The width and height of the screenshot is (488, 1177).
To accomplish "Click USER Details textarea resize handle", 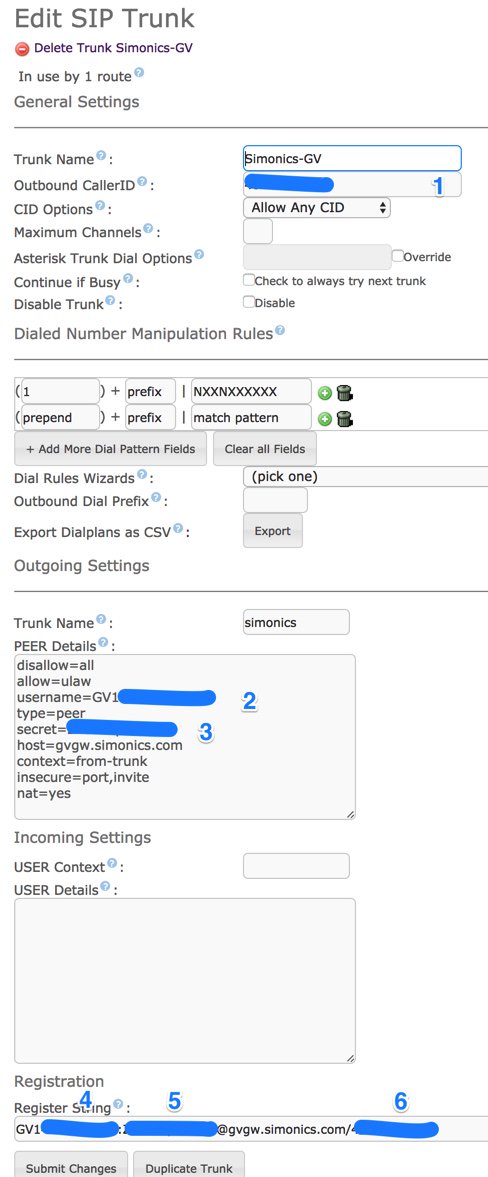I will click(351, 1059).
